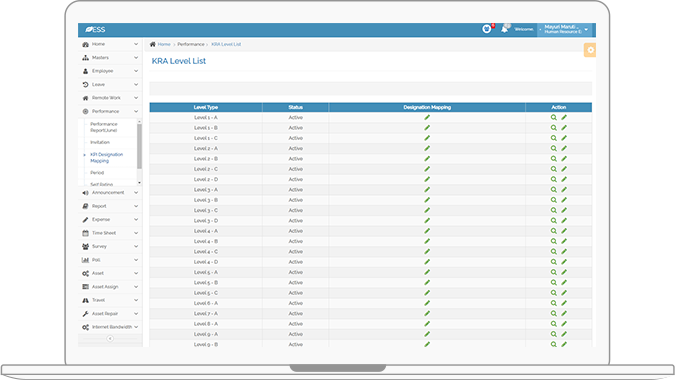
Task: Expand the Report sidebar menu
Action: click(110, 206)
